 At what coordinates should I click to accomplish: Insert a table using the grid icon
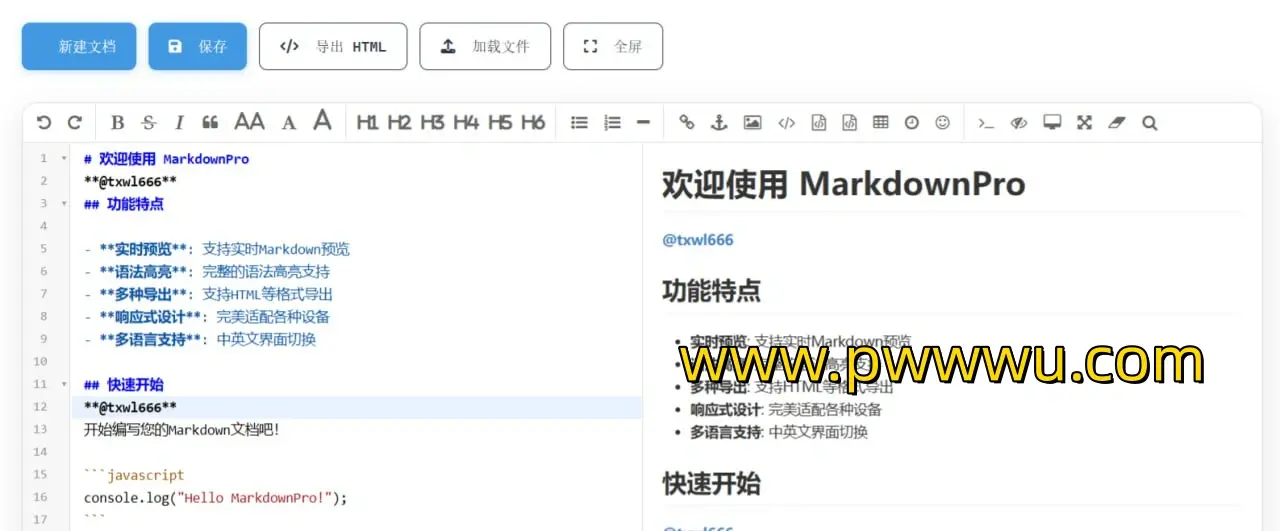point(880,123)
